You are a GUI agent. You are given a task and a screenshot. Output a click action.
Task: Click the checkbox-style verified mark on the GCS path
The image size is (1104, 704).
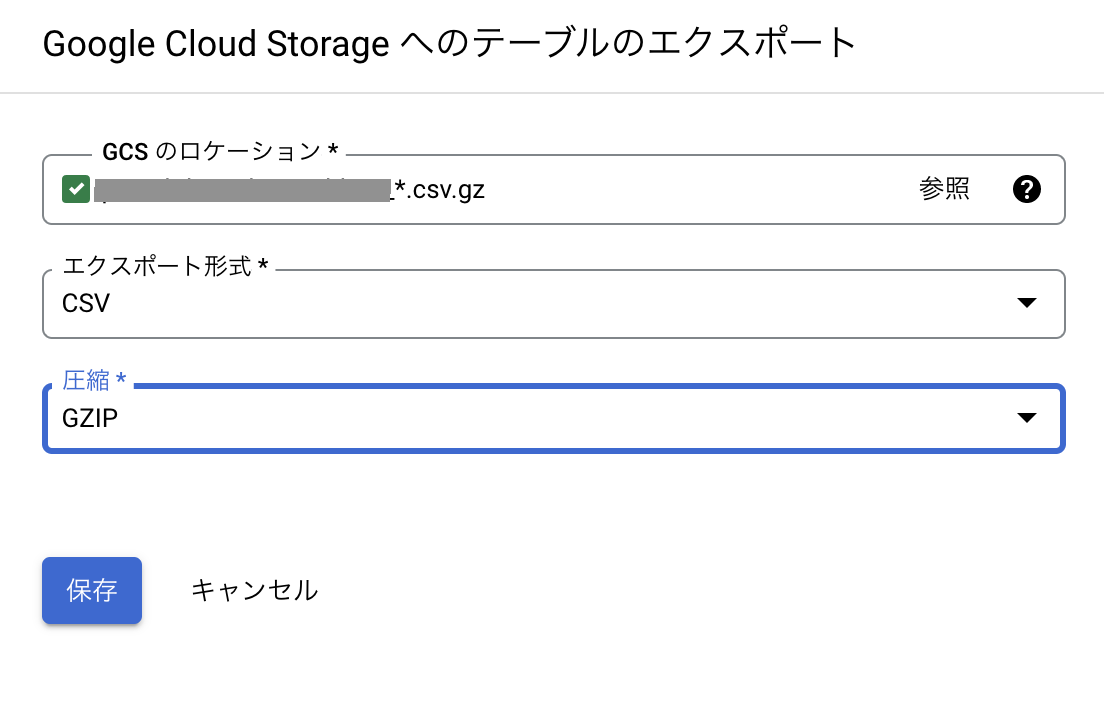[x=75, y=188]
